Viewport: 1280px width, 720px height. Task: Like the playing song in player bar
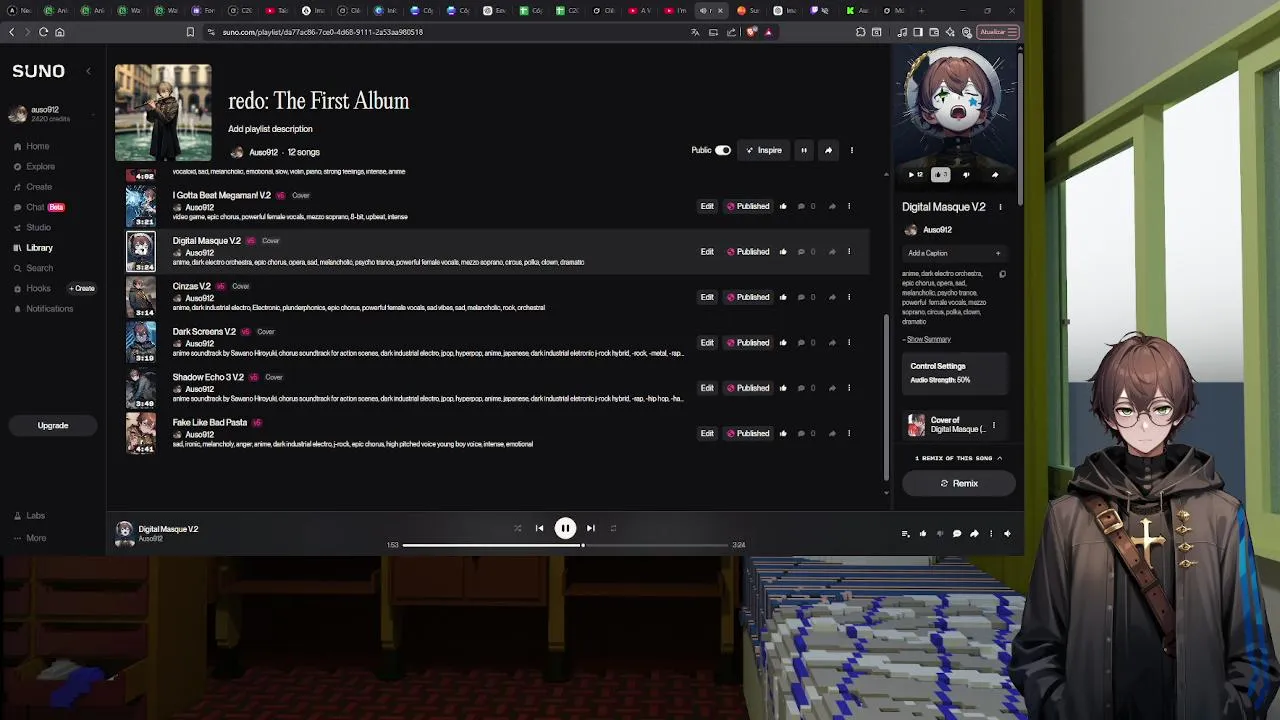[x=923, y=534]
